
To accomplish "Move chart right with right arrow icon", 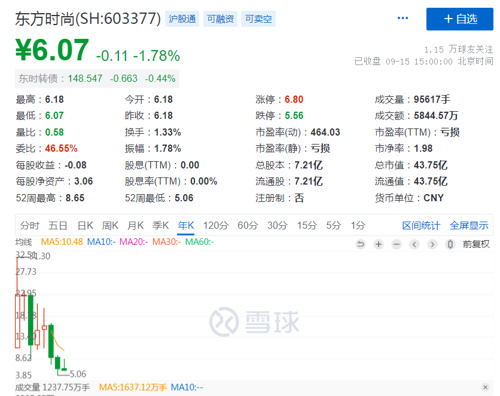I will point(432,244).
